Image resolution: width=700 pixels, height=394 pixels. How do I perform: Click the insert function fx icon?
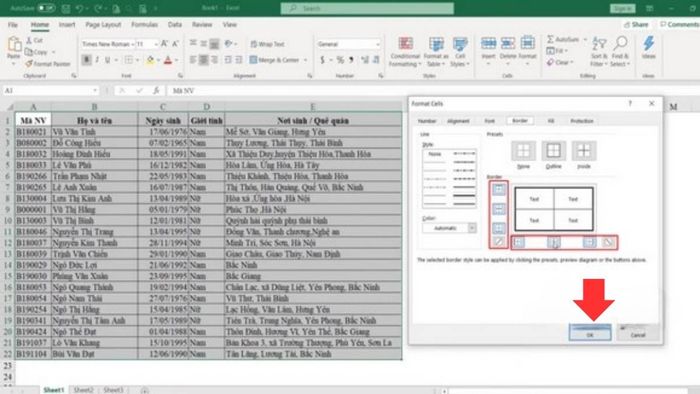(x=156, y=91)
